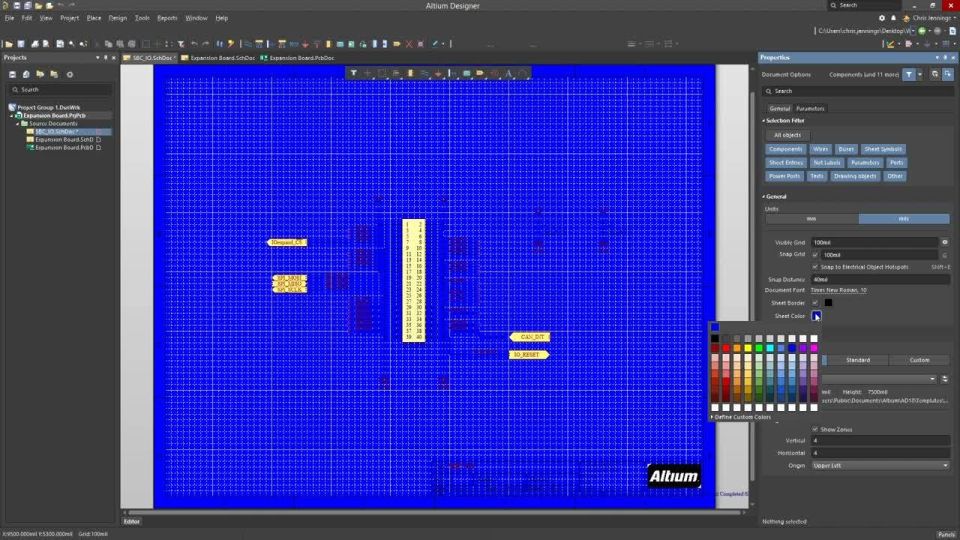
Task: Collapse Source Documents folder
Action: coord(18,123)
